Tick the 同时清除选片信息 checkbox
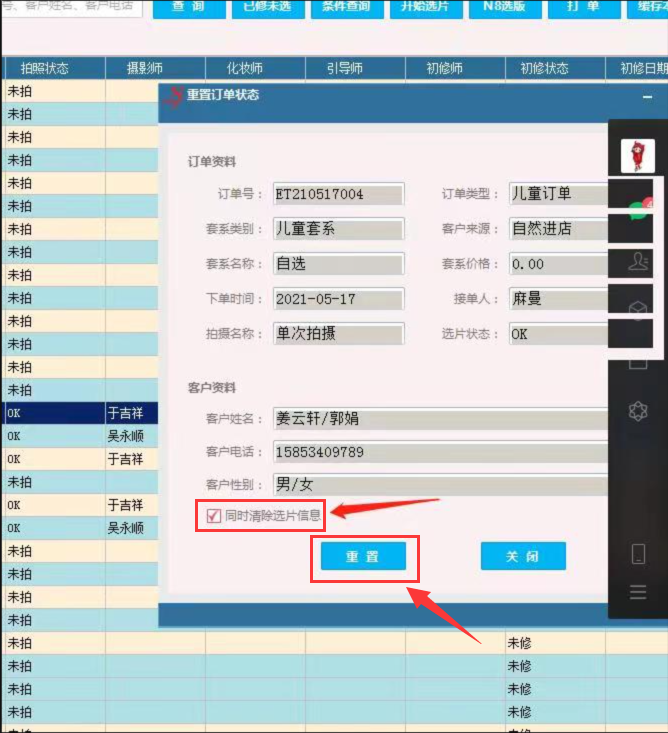 point(214,516)
